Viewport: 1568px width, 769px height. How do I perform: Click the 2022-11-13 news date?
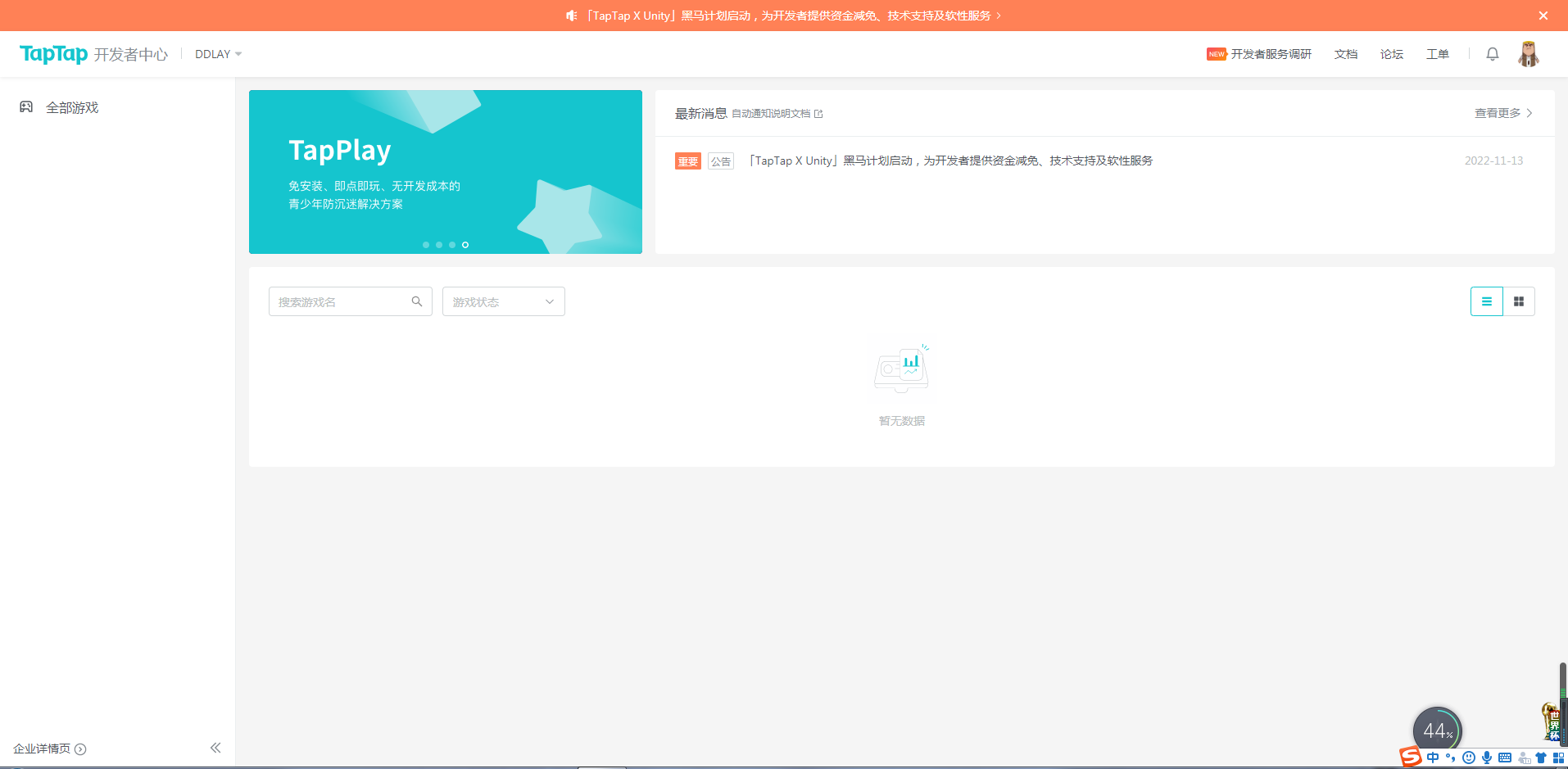1494,161
